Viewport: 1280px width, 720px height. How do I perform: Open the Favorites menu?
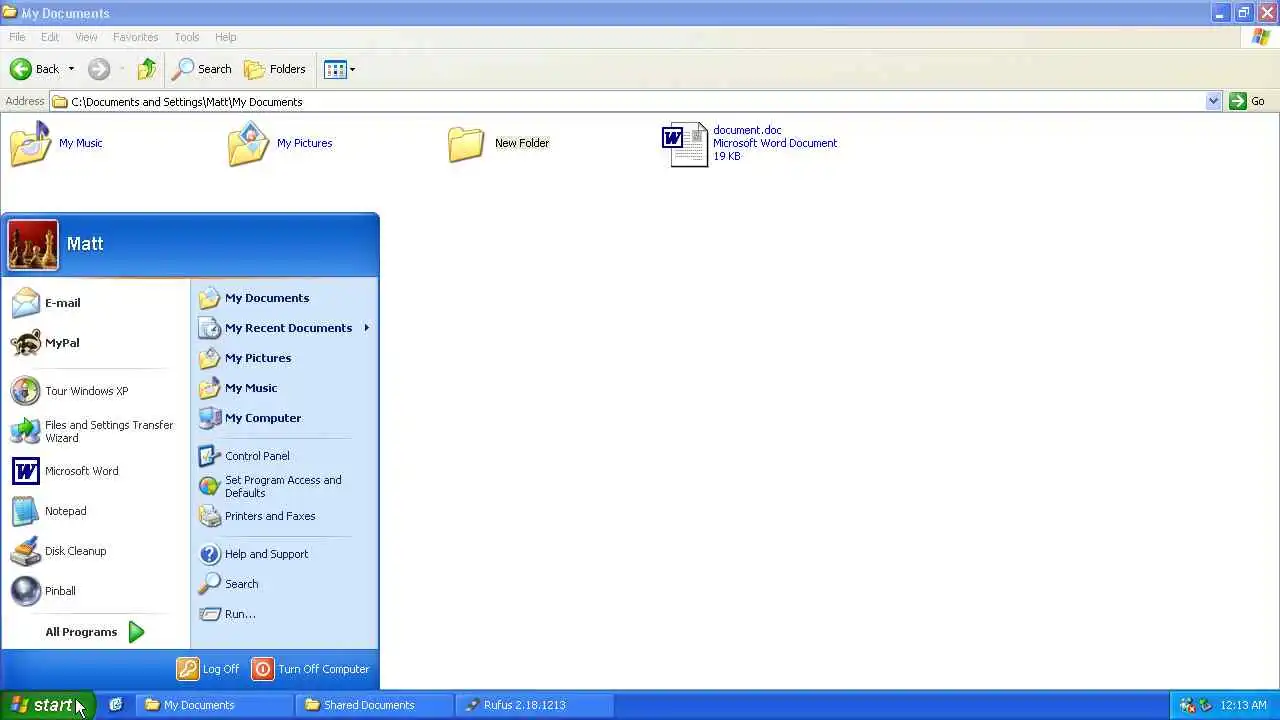[135, 37]
